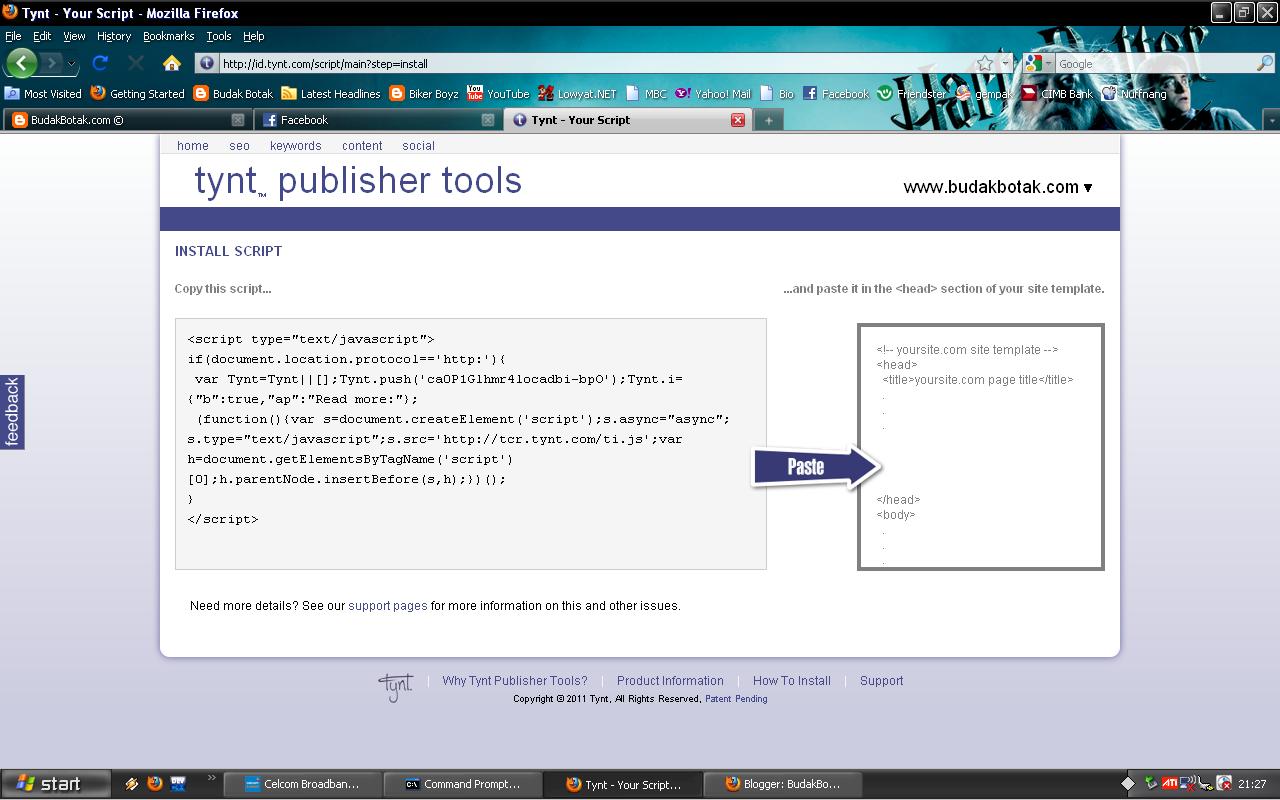Open the back-forward history dropdown arrow
This screenshot has height=800, width=1280.
(71, 64)
